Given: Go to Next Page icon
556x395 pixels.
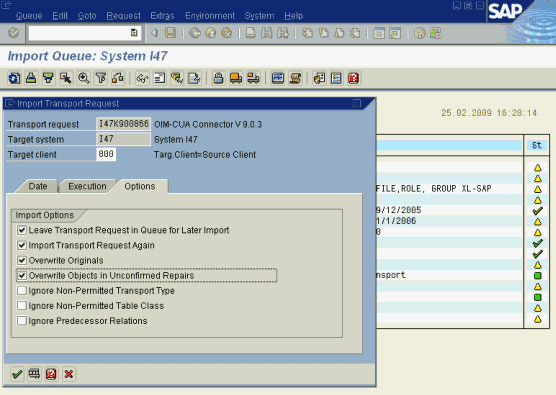Looking at the screenshot, I should [x=339, y=33].
